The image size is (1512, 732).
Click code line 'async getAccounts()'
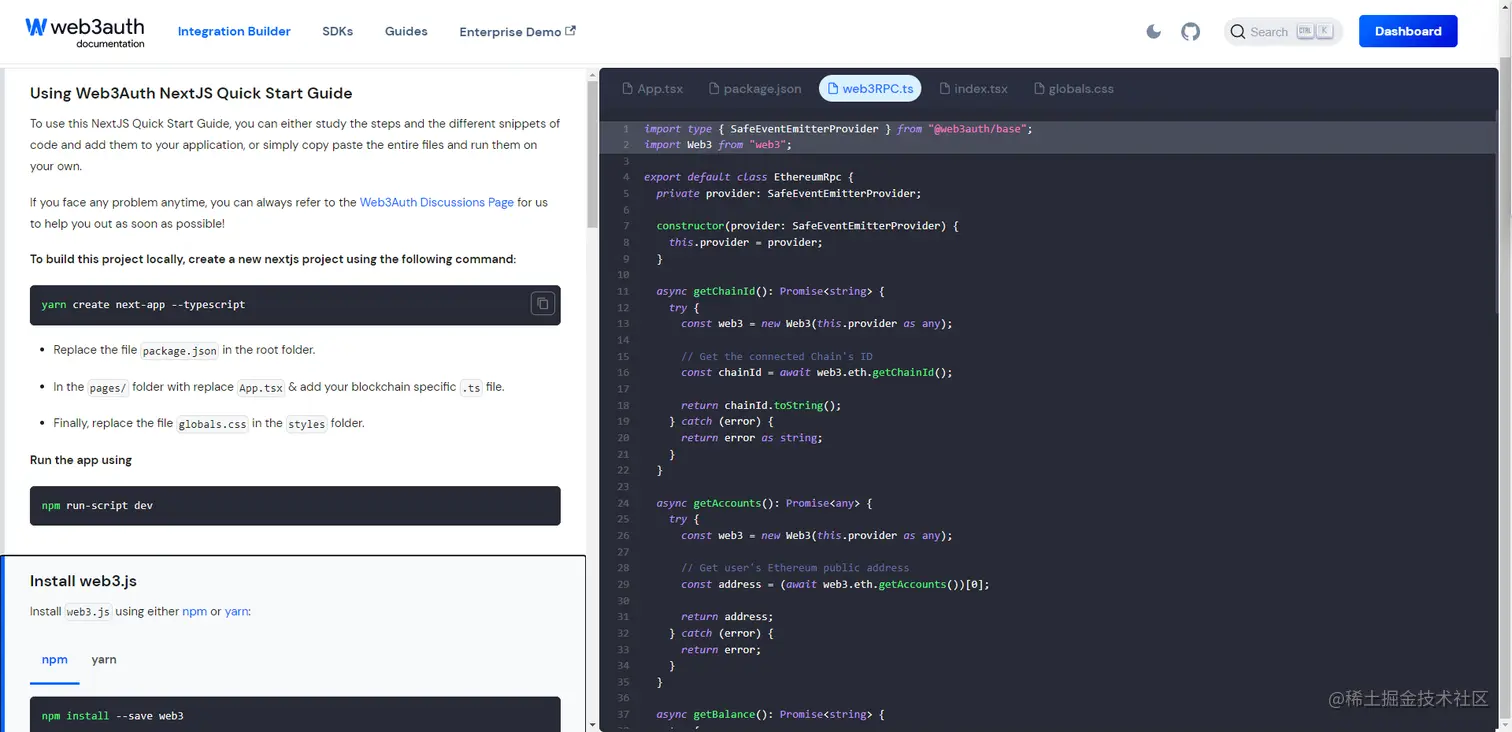coord(764,503)
